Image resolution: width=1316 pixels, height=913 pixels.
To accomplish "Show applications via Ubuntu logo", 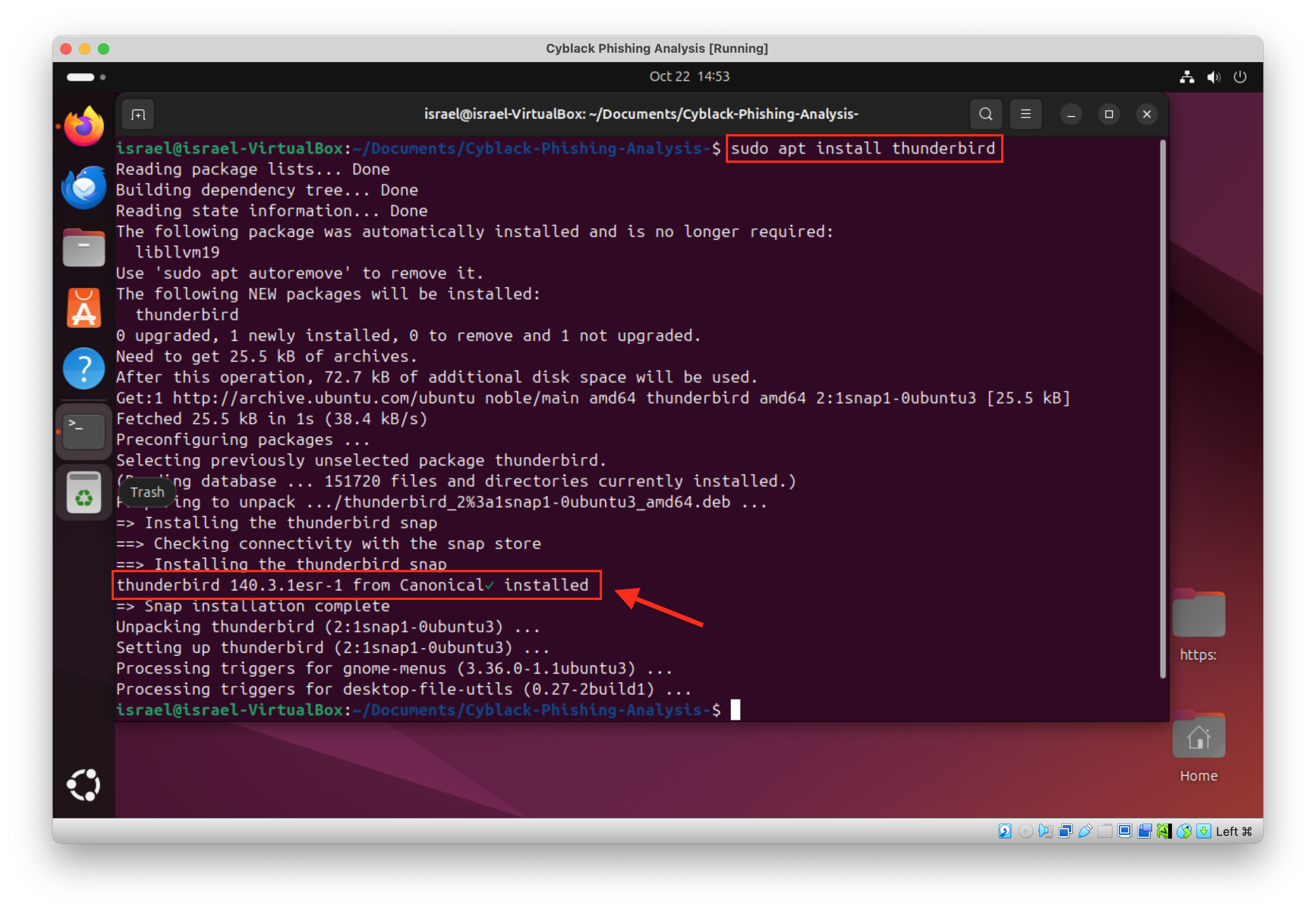I will pos(83,785).
